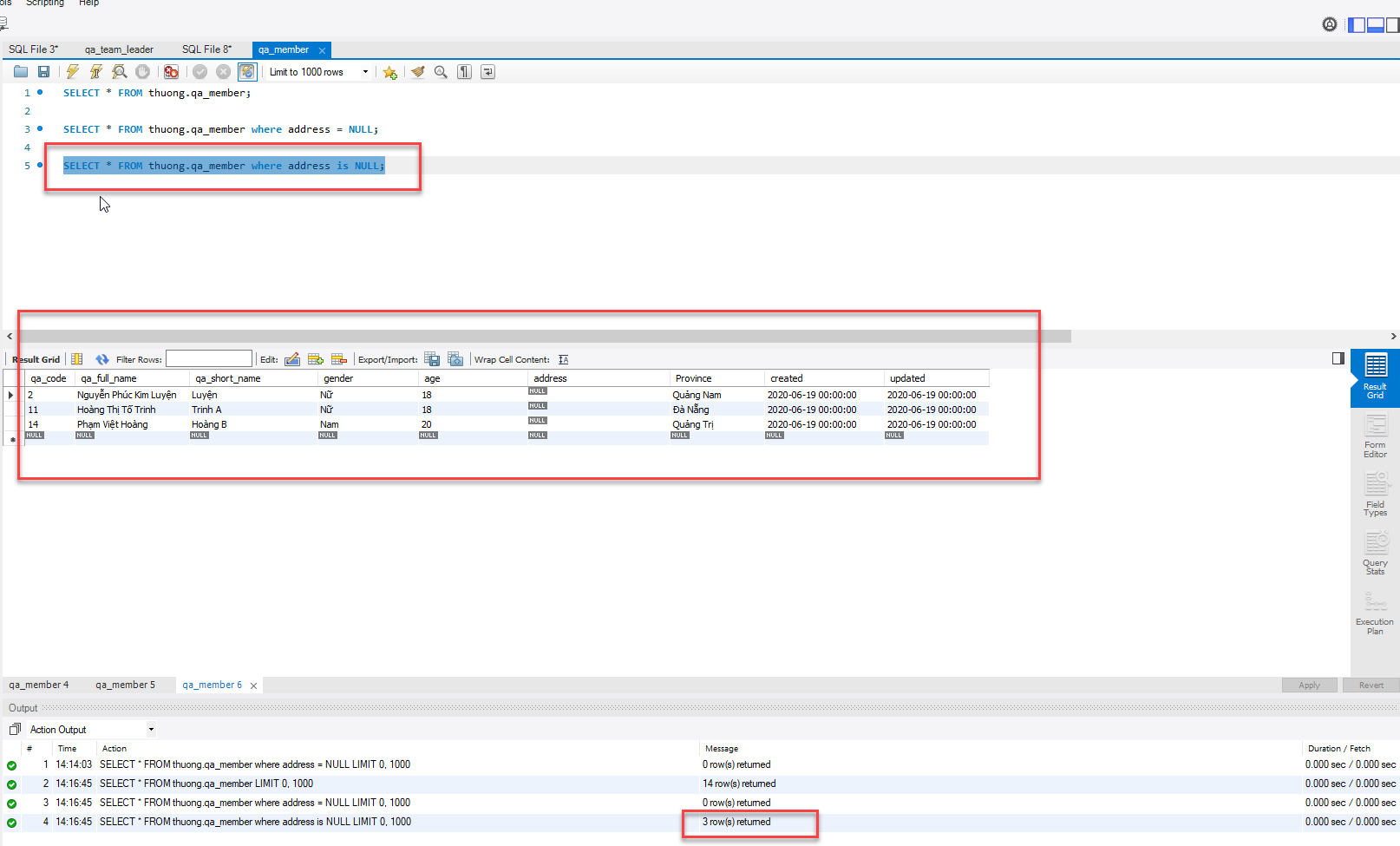Click the Apply button
The image size is (1400, 846).
pyautogui.click(x=1309, y=685)
